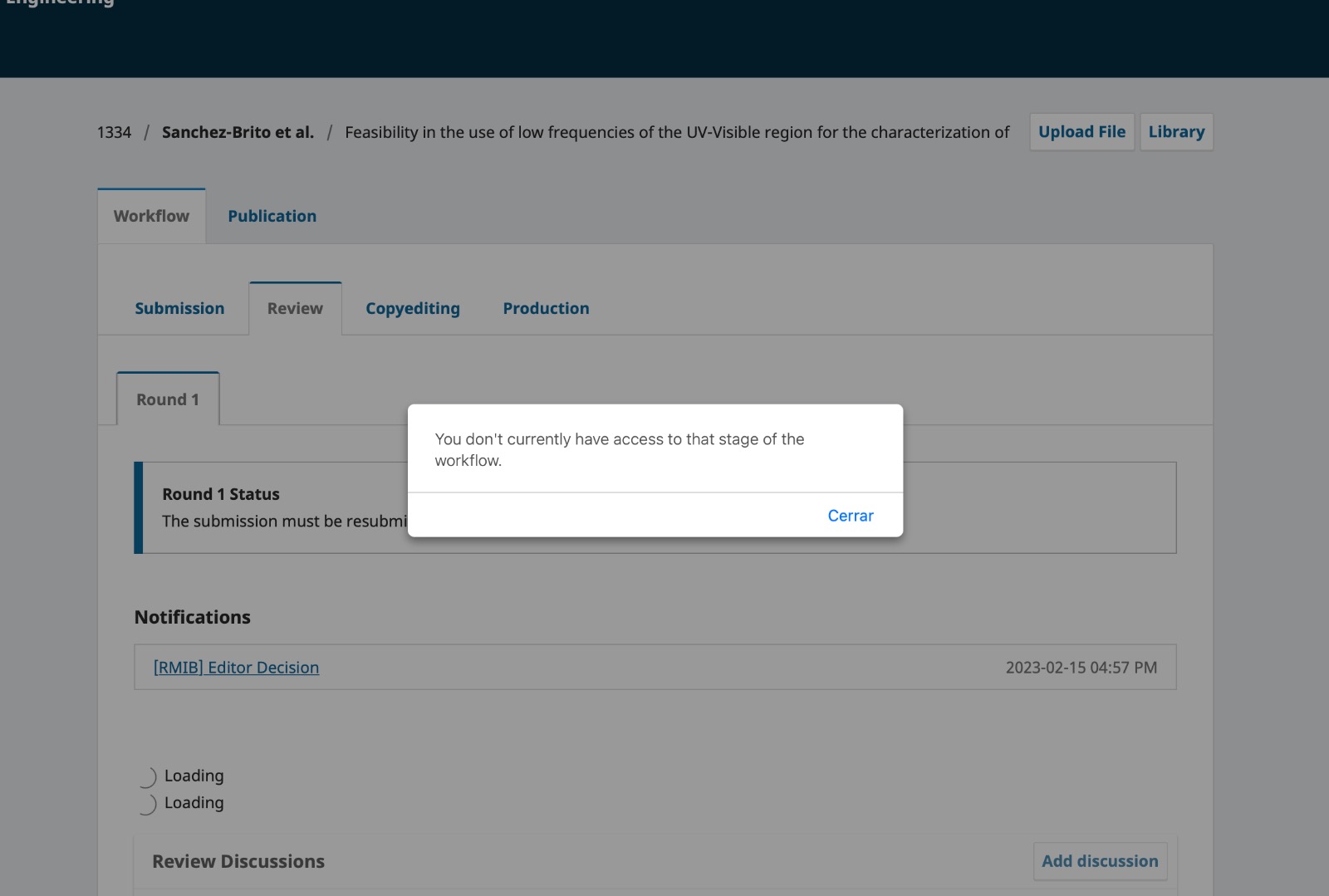1329x896 pixels.
Task: Click the second Loading spinner icon
Action: click(x=147, y=804)
